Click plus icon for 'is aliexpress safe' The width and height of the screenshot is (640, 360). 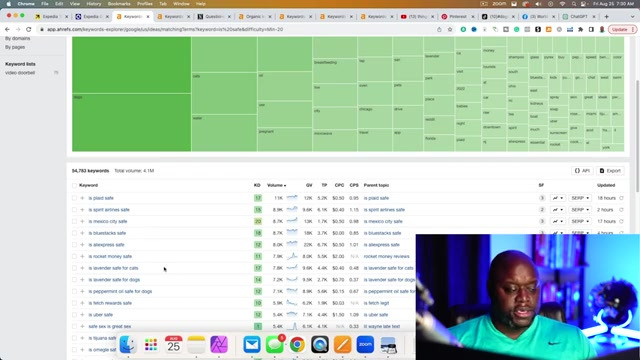[x=82, y=245]
